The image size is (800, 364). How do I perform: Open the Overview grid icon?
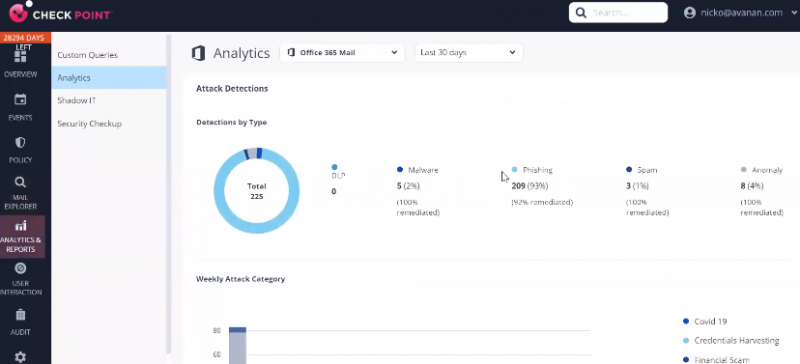click(x=20, y=57)
